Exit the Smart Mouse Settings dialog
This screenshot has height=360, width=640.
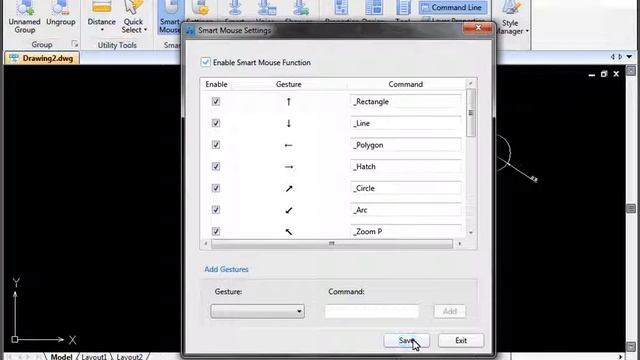[x=461, y=340]
